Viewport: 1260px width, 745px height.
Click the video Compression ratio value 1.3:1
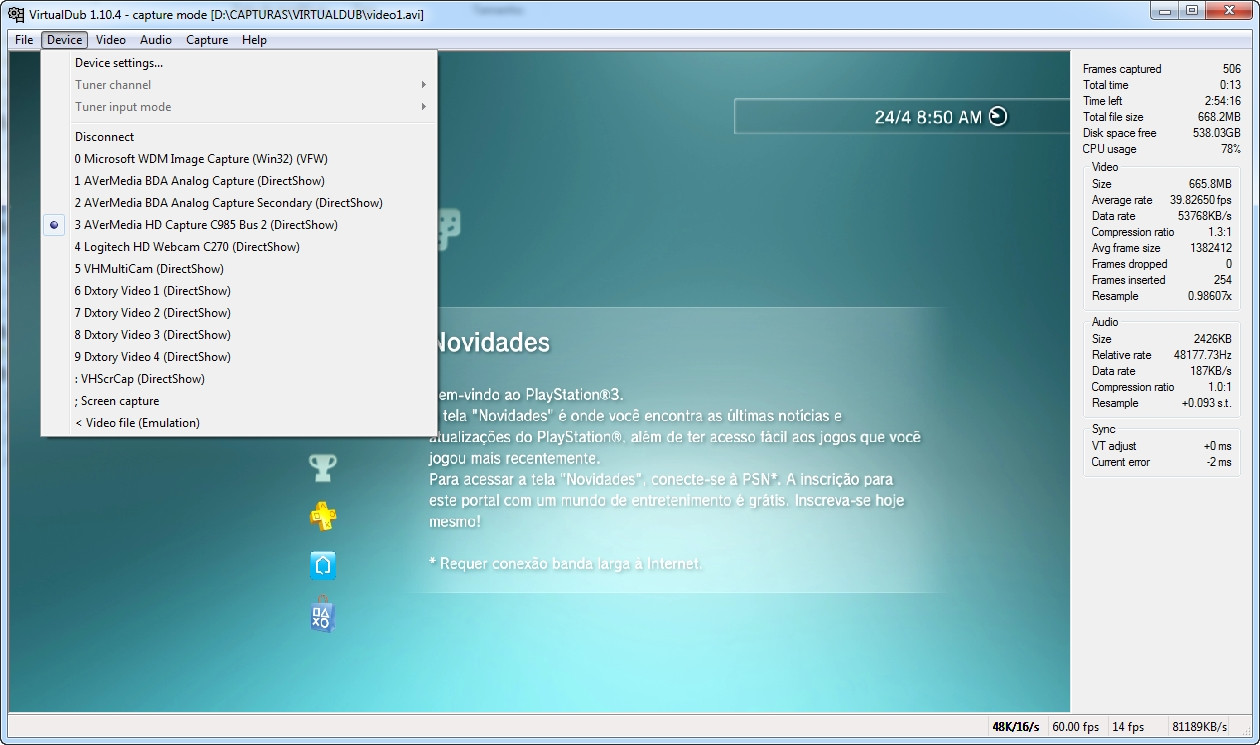click(x=1218, y=232)
